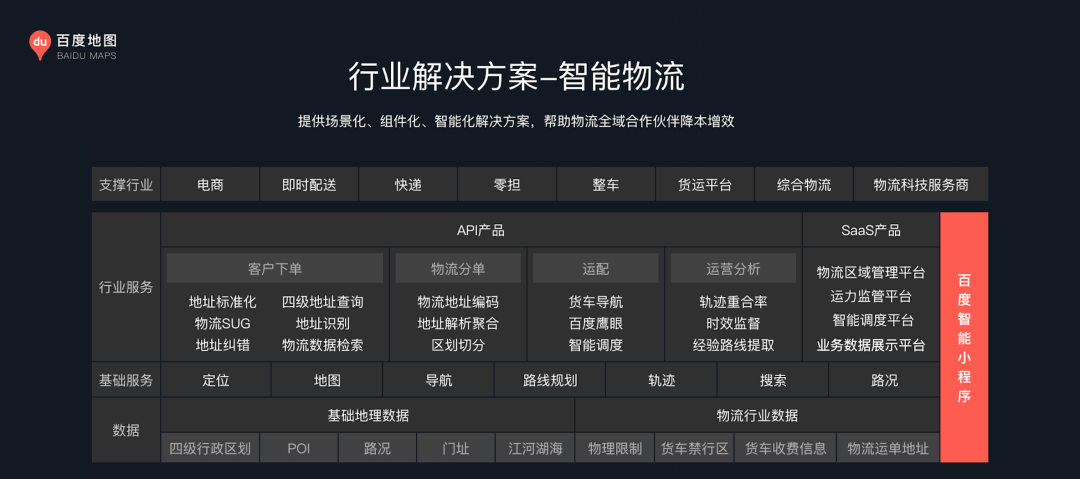Image resolution: width=1080 pixels, height=479 pixels.
Task: Select the 导航 service cell
Action: (439, 380)
